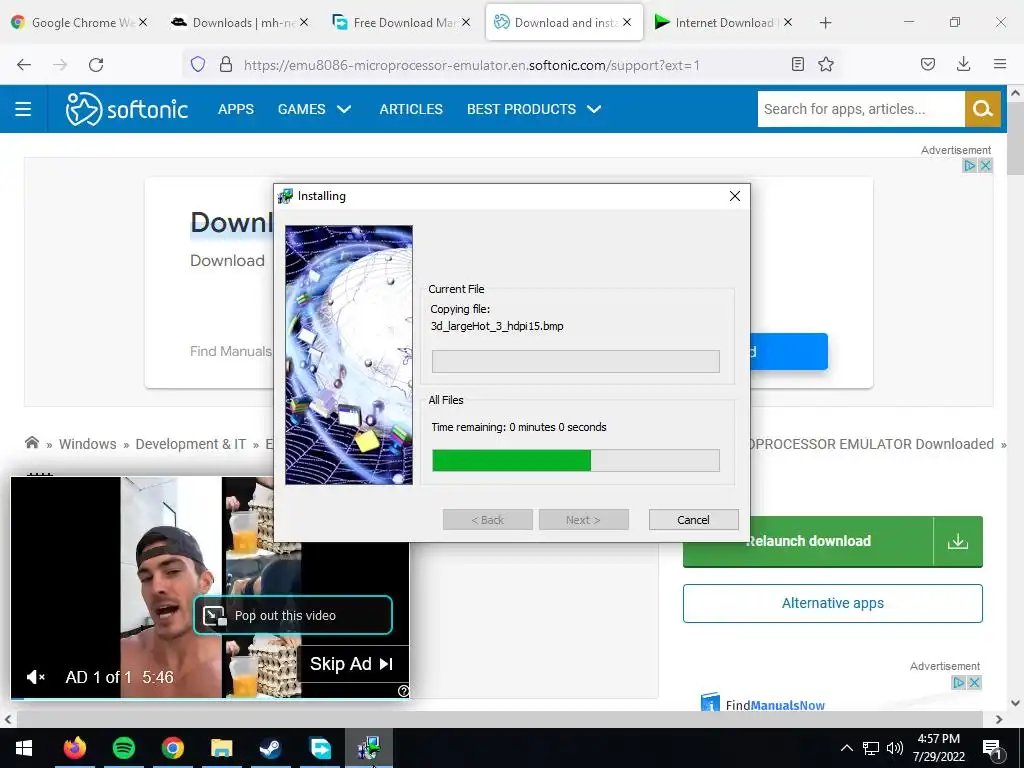Open Softonic side hamburger menu
Viewport: 1024px width, 768px height.
(x=23, y=109)
